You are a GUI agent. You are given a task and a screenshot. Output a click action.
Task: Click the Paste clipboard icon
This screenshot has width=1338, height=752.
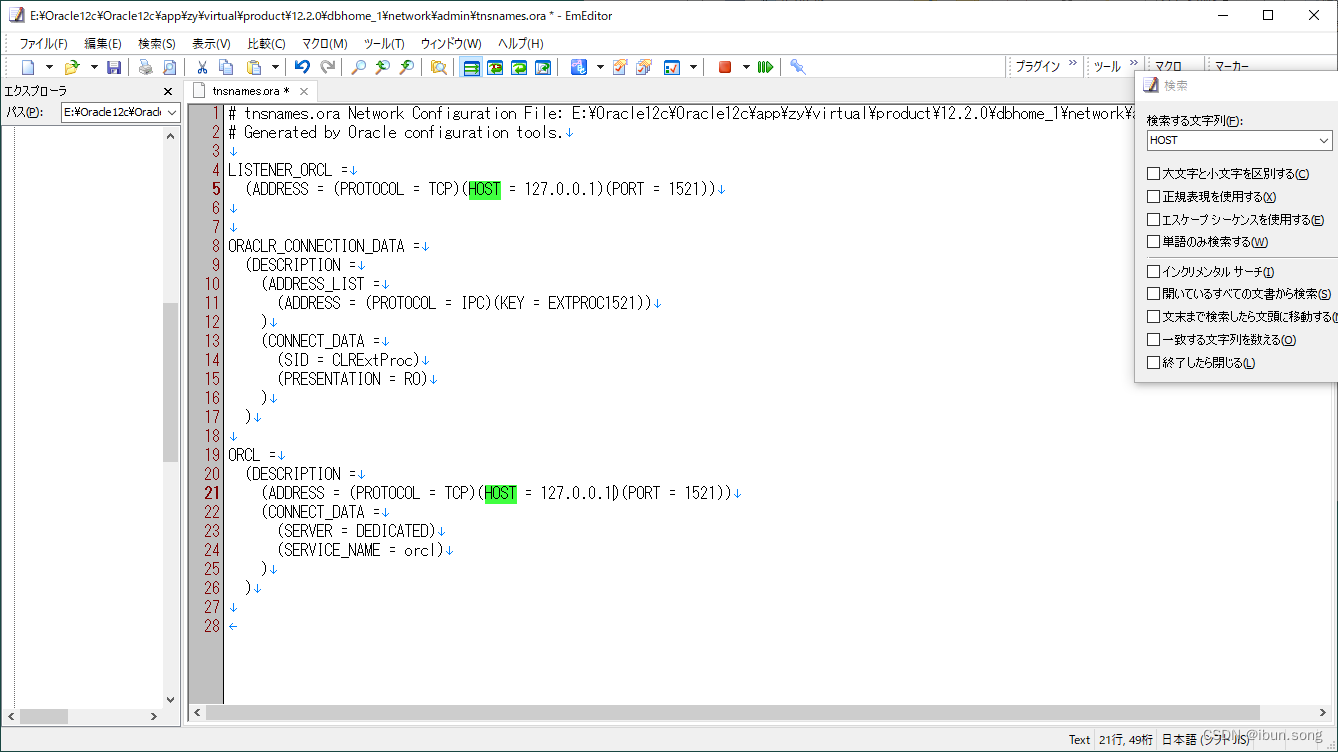[254, 67]
